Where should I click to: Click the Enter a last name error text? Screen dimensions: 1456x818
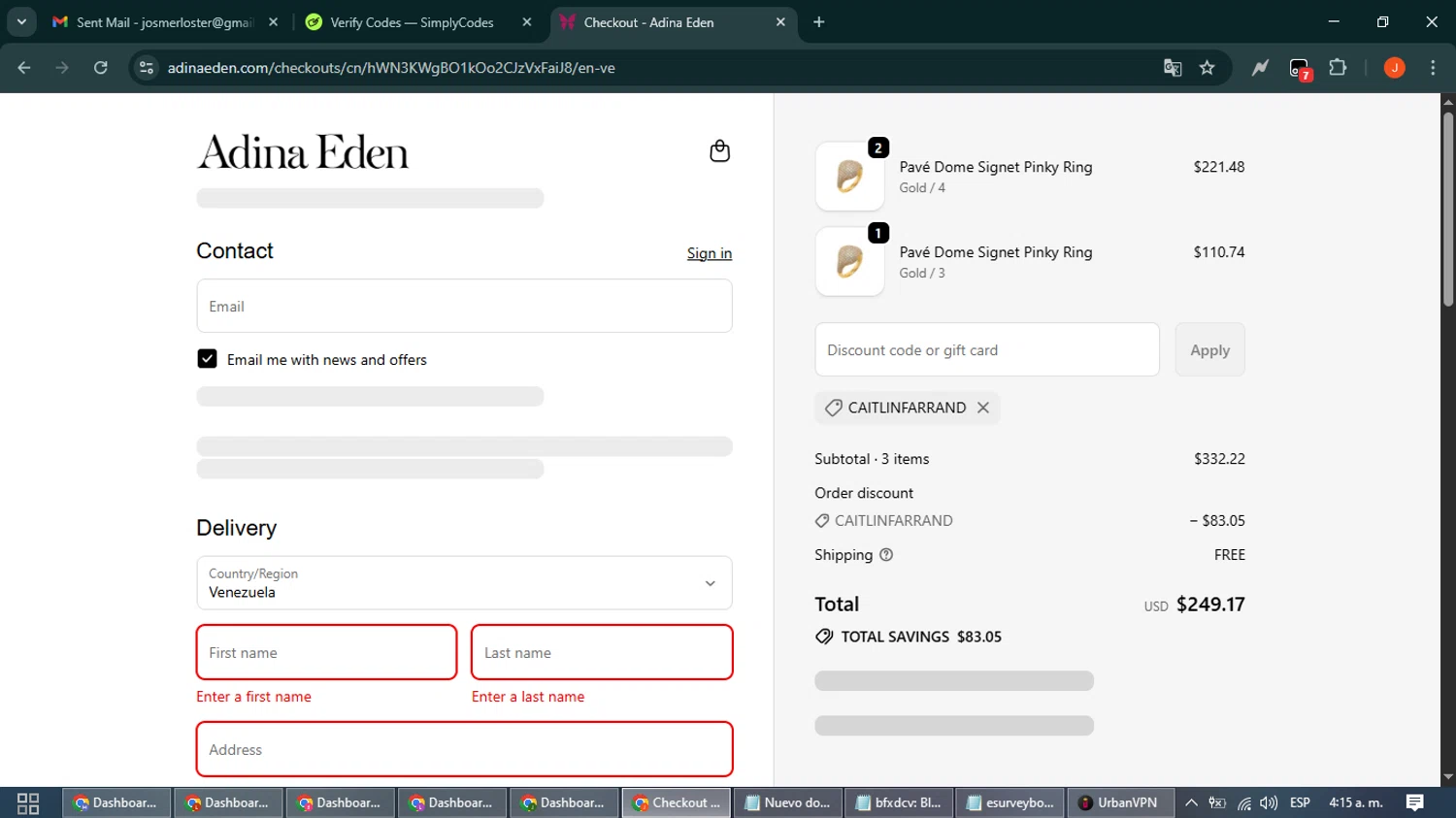528,697
